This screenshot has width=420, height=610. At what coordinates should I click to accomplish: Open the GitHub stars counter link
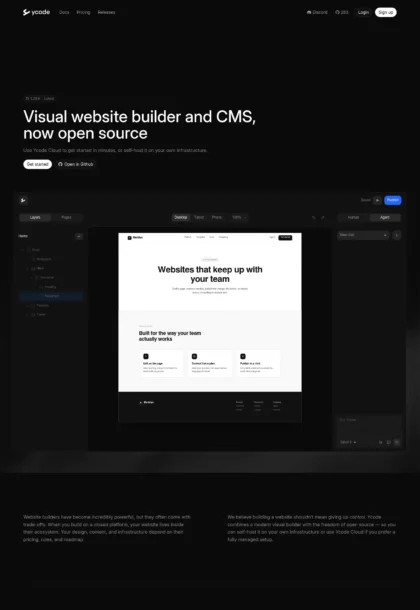click(x=342, y=12)
